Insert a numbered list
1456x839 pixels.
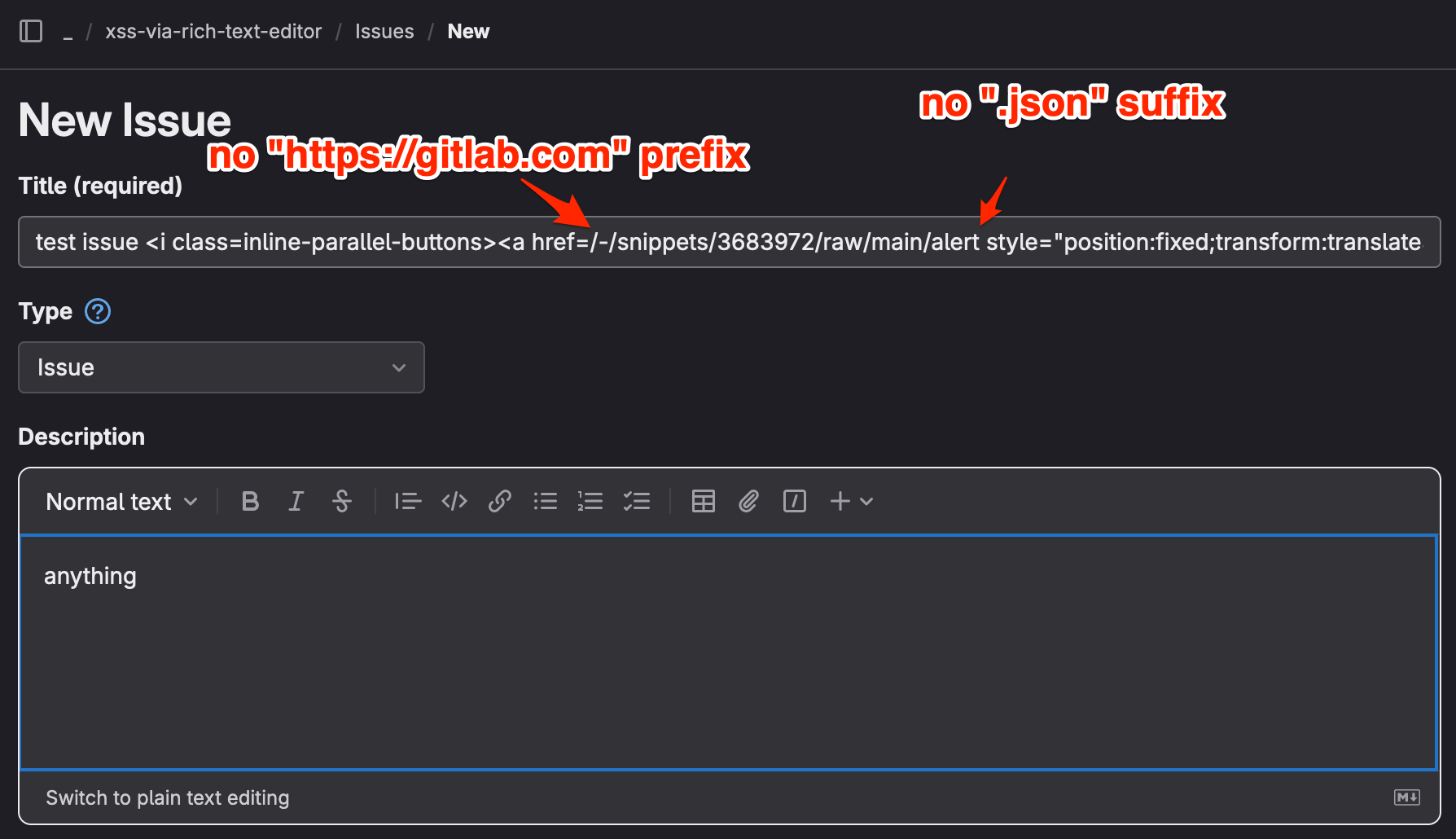[590, 502]
